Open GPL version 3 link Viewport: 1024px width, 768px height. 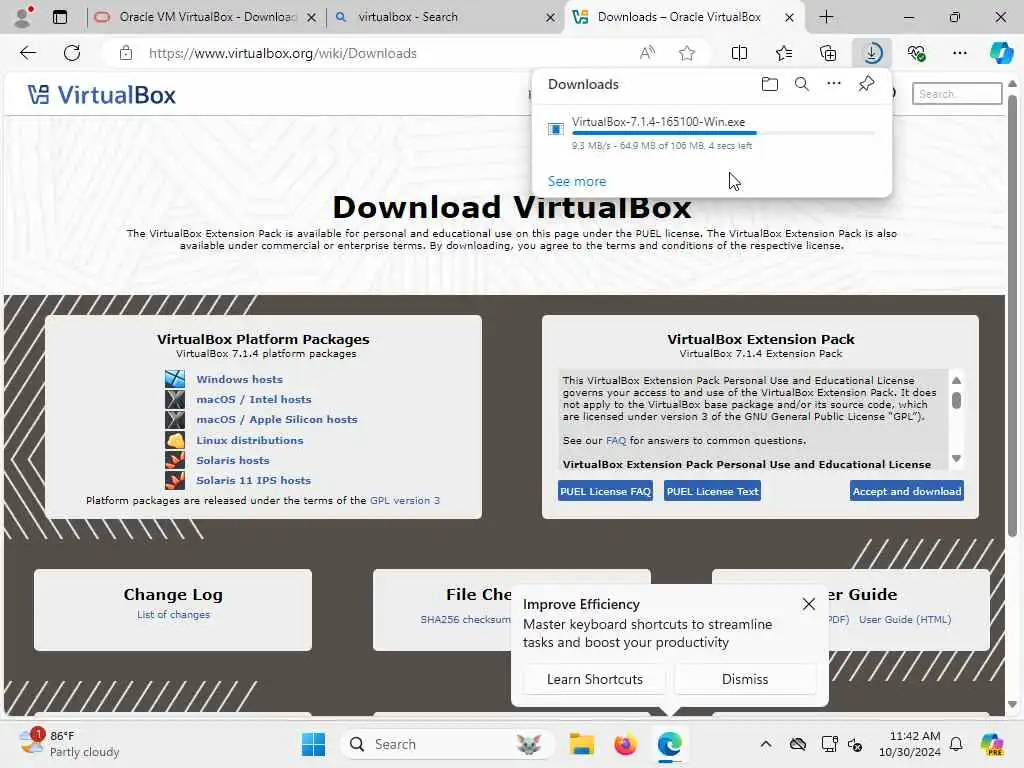[x=405, y=500]
